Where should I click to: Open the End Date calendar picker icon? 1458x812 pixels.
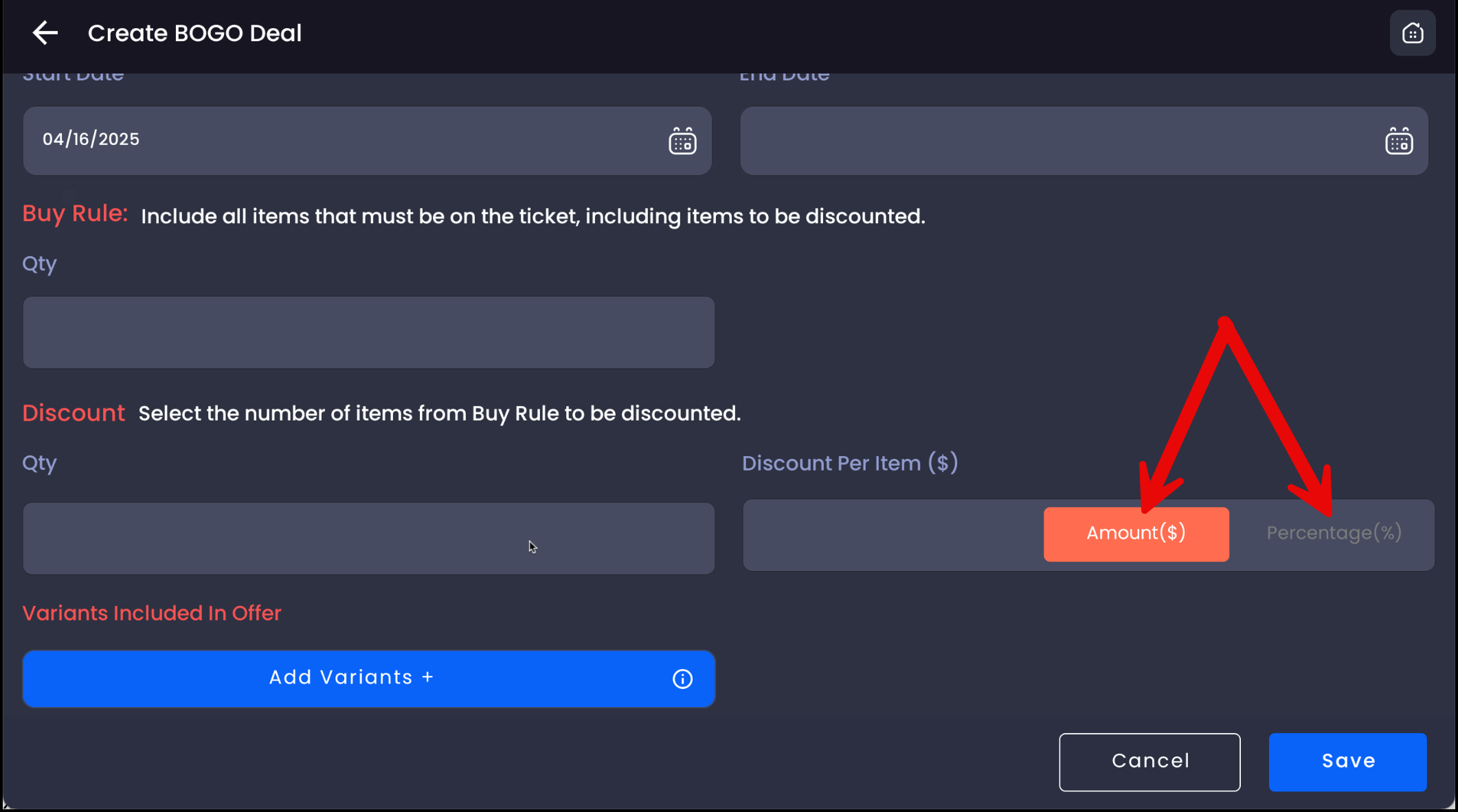[x=1398, y=141]
